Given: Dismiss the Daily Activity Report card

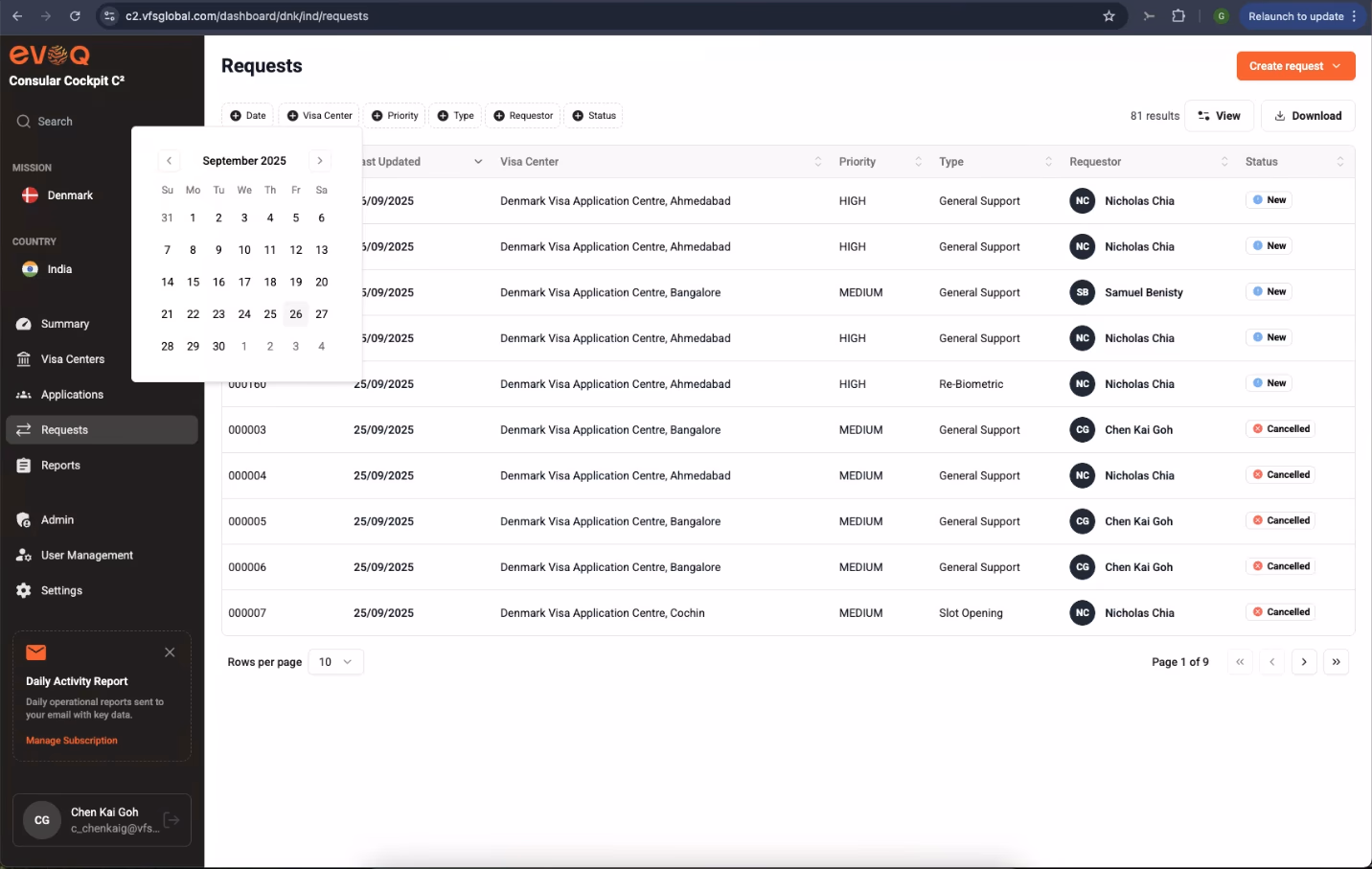Looking at the screenshot, I should [x=170, y=652].
